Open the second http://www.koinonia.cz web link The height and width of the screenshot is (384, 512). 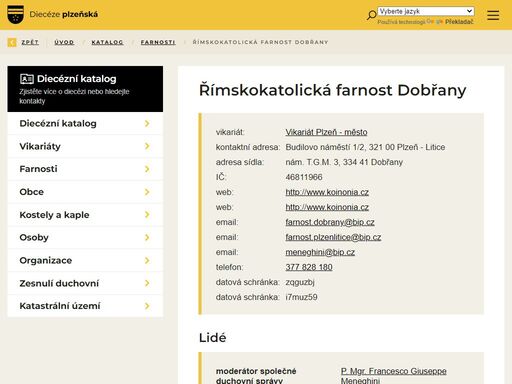(327, 207)
